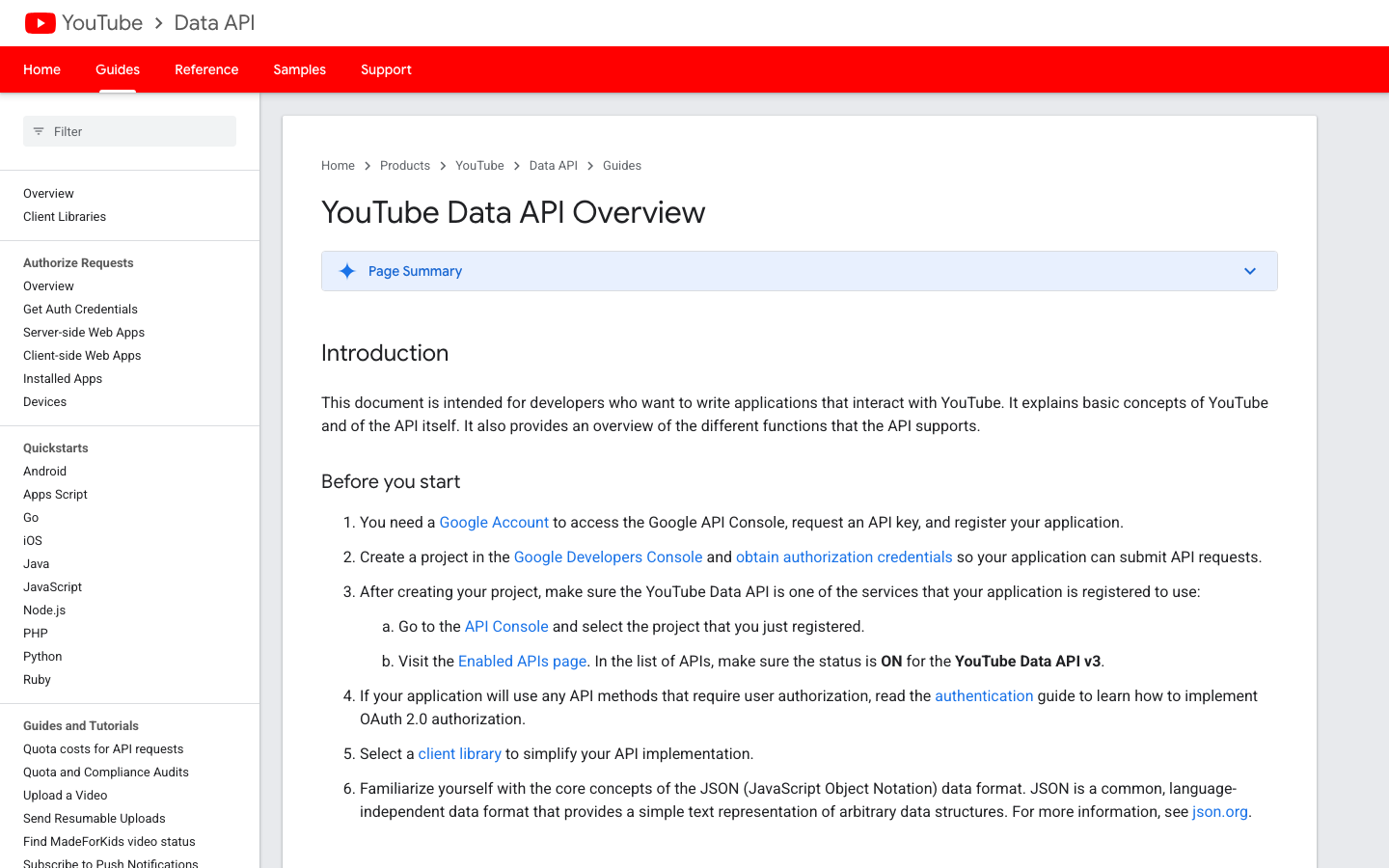Open Client Libraries in sidebar

tap(65, 217)
